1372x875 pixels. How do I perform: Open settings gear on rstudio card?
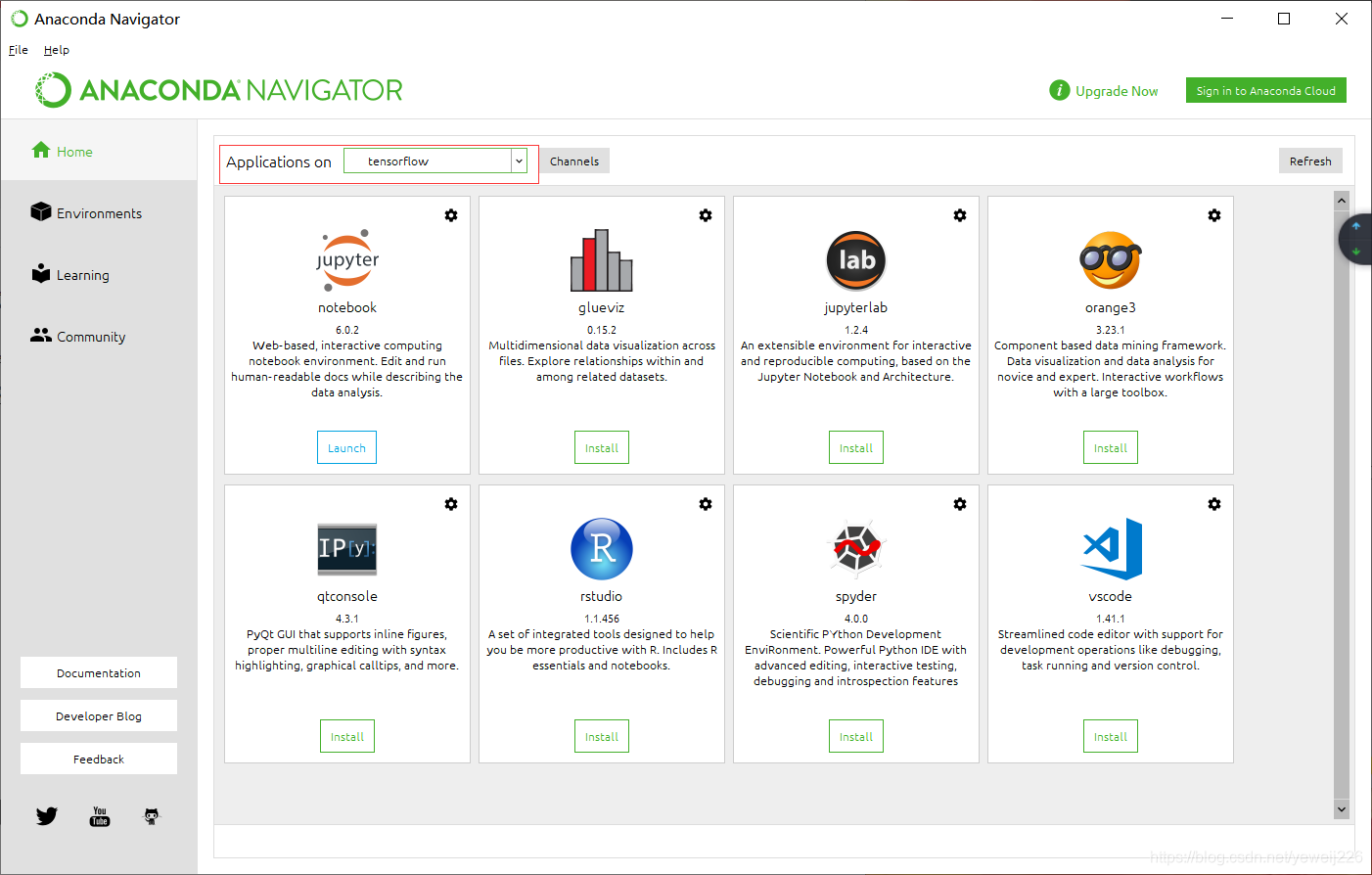coord(706,504)
